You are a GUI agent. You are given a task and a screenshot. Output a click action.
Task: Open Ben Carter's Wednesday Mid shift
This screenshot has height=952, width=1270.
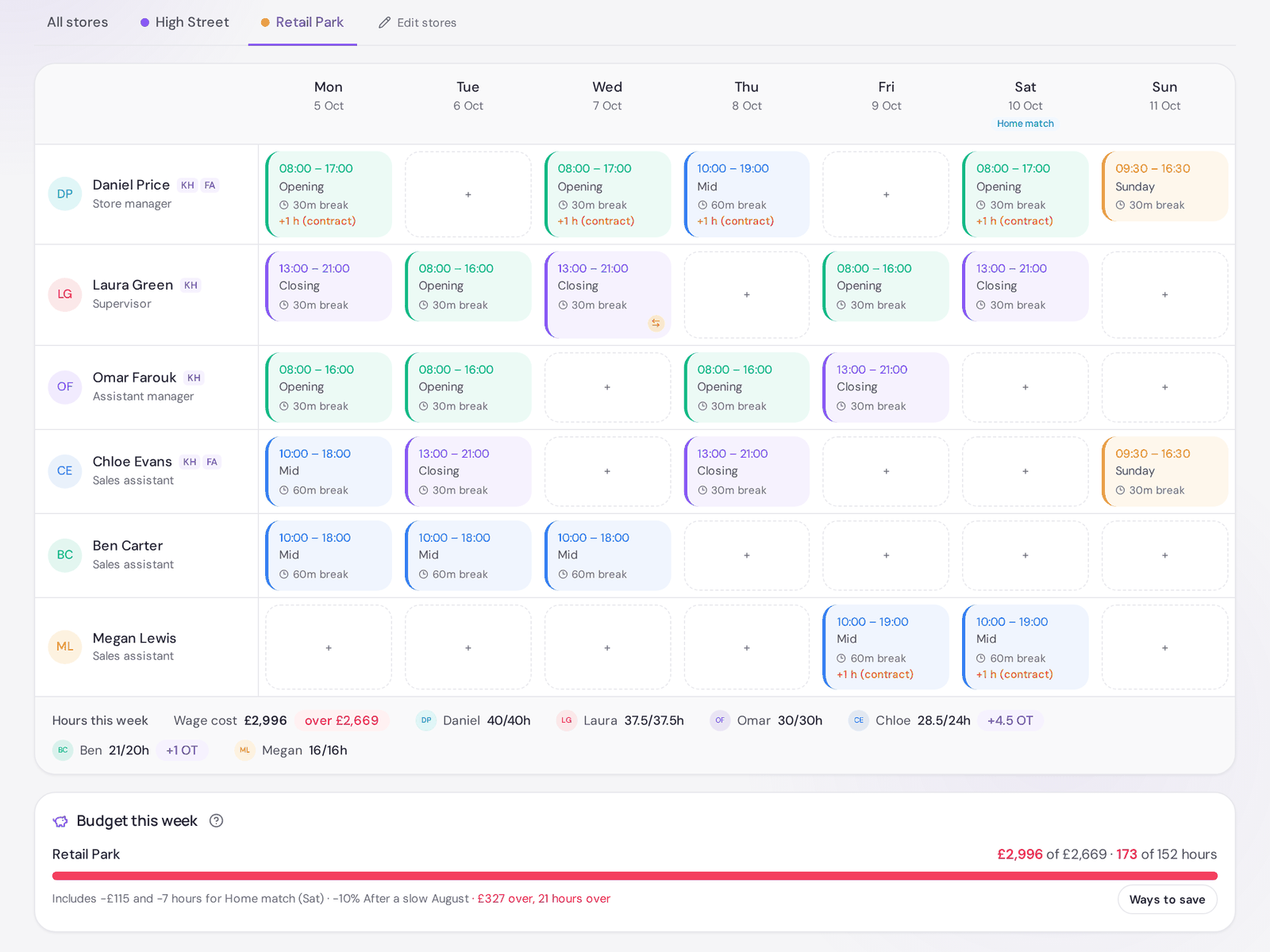607,555
